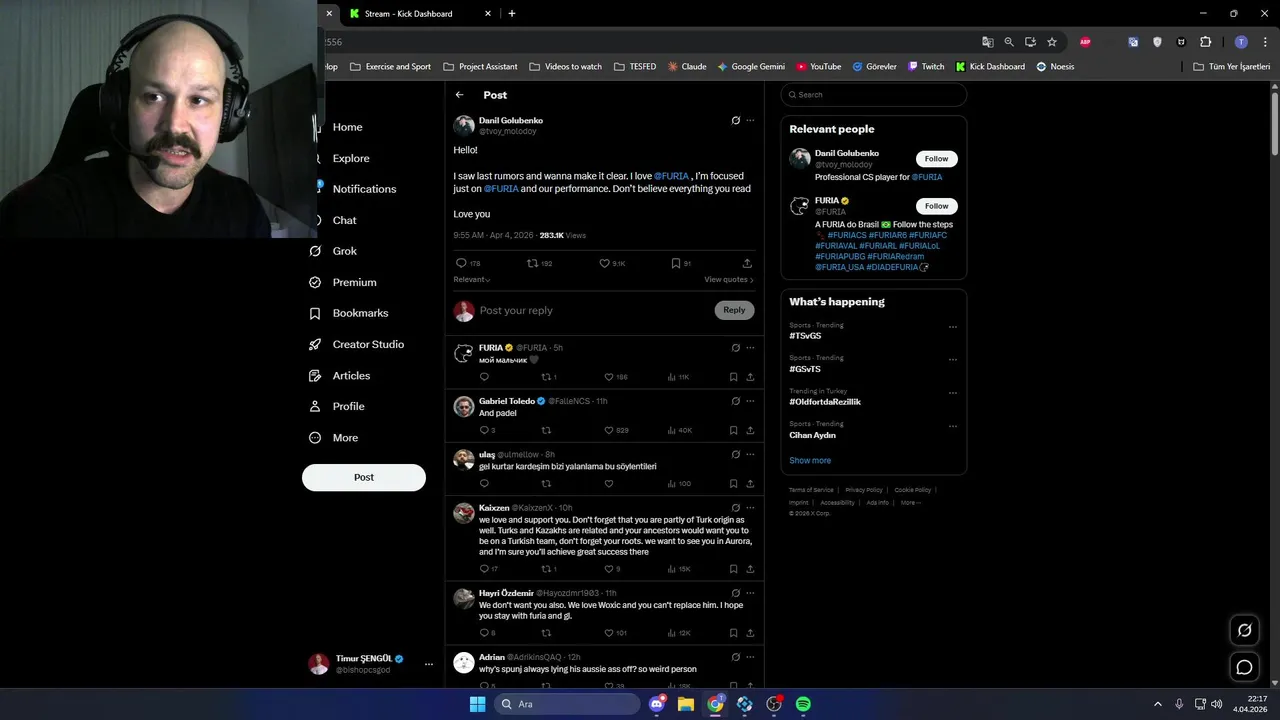Viewport: 1280px width, 720px height.
Task: Like Hayri Özdemir's reply with 101 likes
Action: [609, 632]
